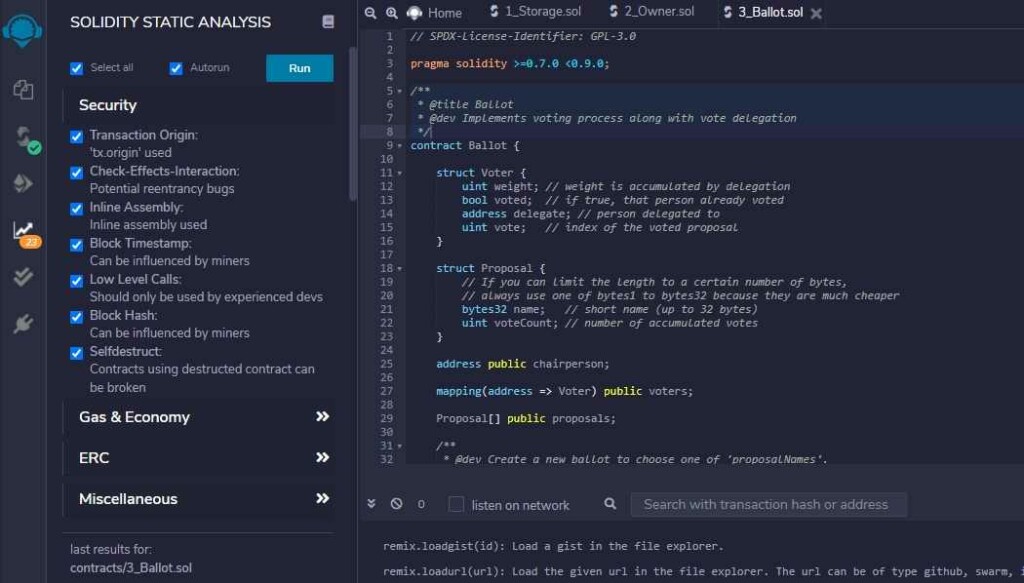
Task: Click the transaction hash search field
Action: click(x=768, y=504)
